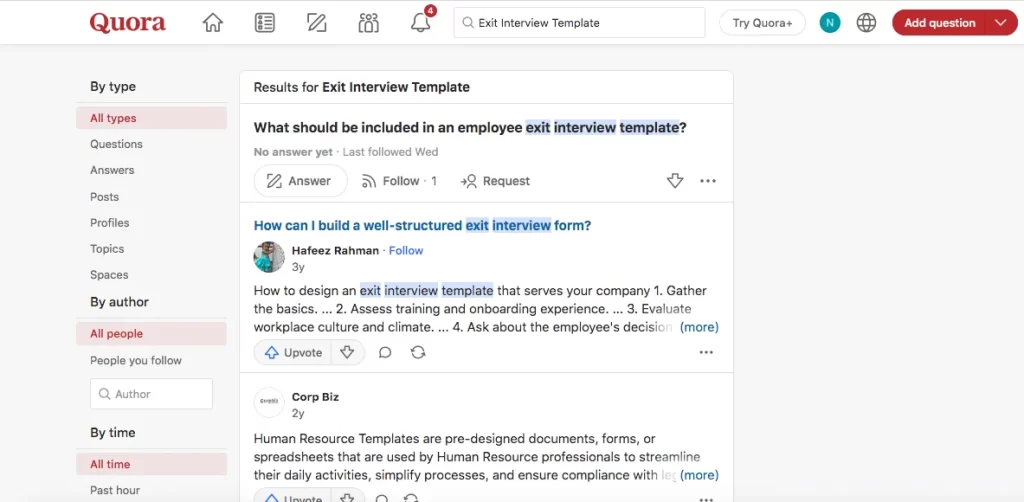Click the Quora logo
The width and height of the screenshot is (1024, 502).
coord(128,23)
